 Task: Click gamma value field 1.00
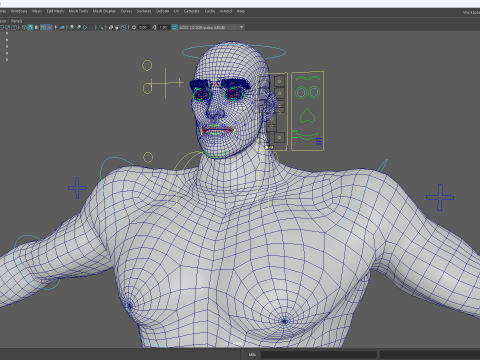163,27
